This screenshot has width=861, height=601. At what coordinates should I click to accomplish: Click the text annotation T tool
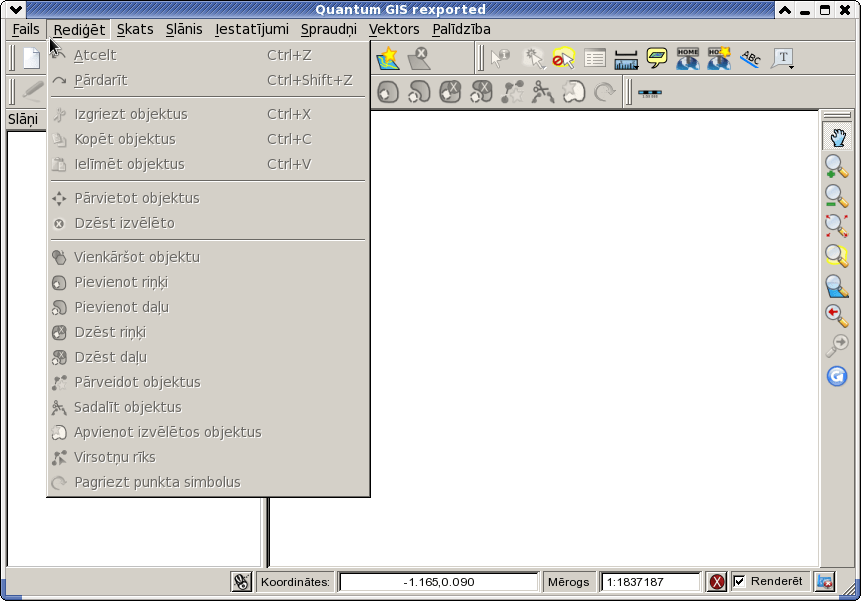(x=782, y=58)
